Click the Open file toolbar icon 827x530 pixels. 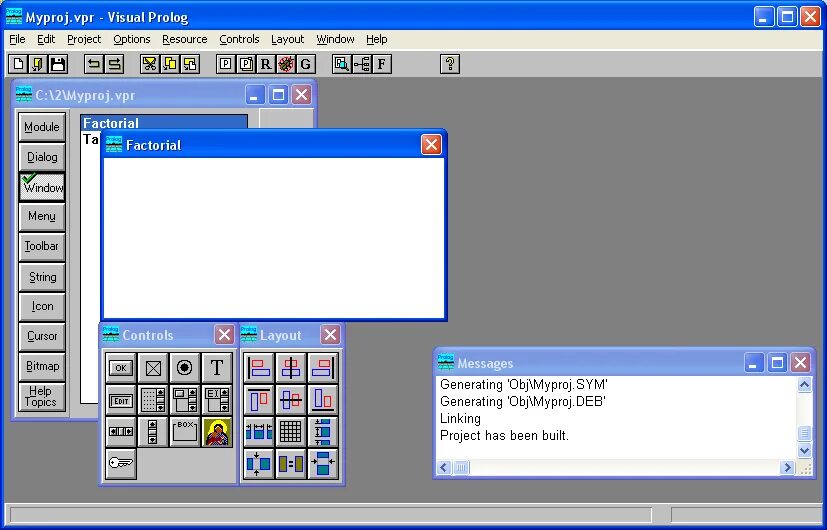pos(38,64)
